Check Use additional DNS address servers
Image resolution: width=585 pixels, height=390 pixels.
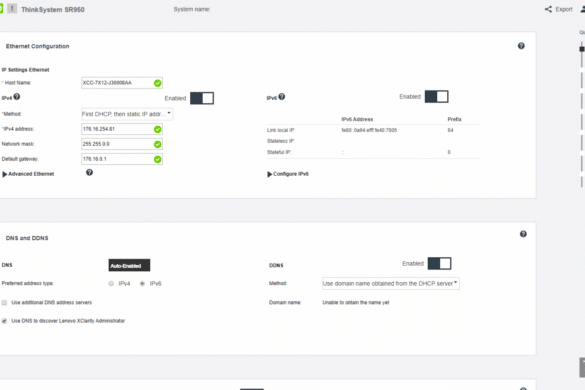click(4, 303)
